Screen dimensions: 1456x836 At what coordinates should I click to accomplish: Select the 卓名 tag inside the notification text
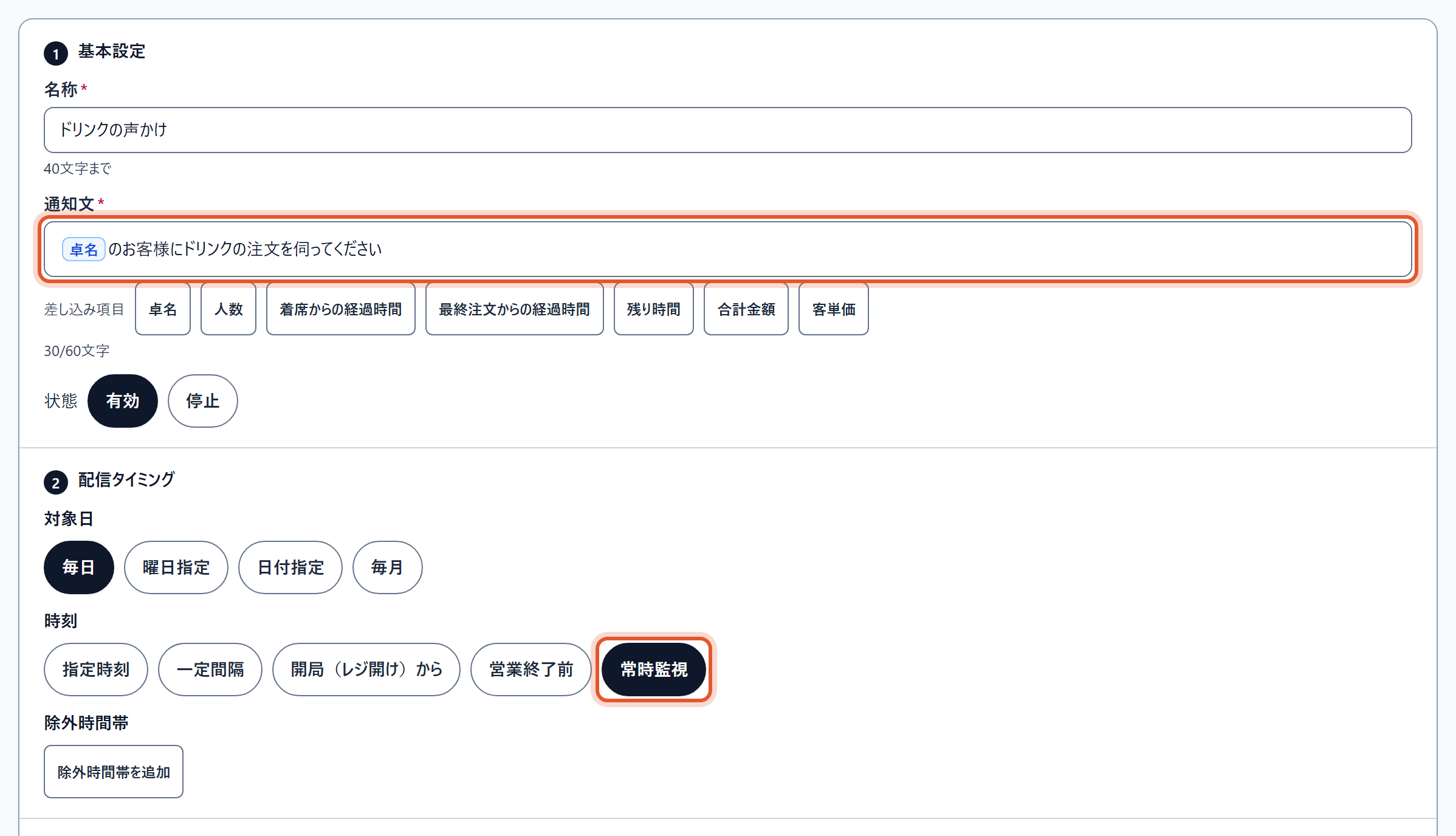(x=84, y=249)
